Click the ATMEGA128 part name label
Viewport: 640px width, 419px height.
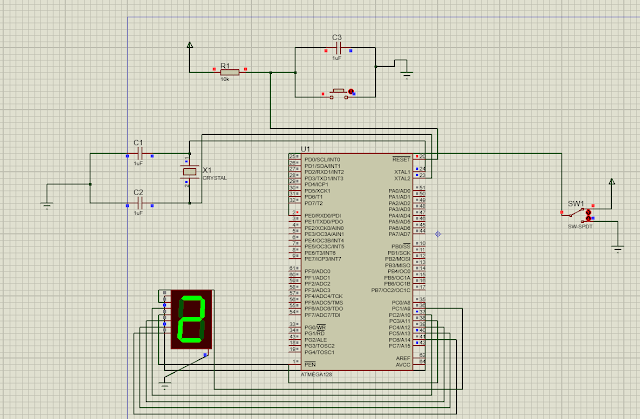pos(316,374)
